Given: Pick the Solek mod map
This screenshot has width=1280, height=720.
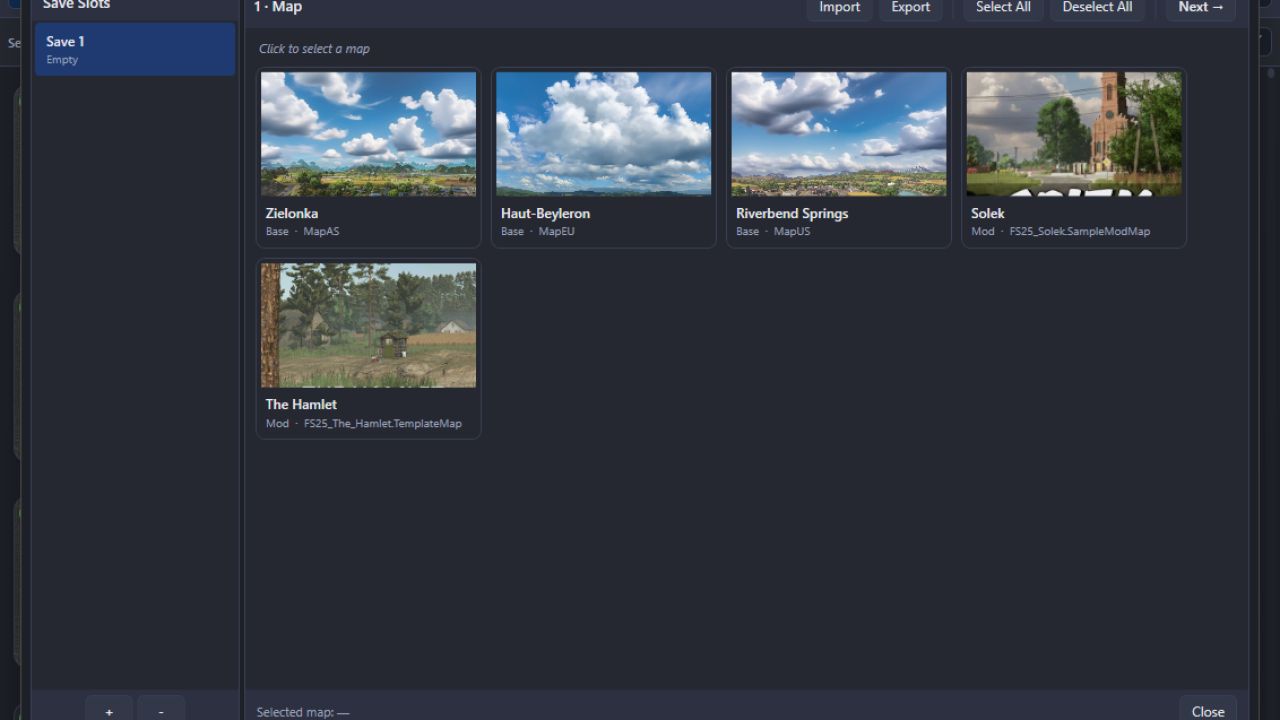Looking at the screenshot, I should pyautogui.click(x=1073, y=133).
